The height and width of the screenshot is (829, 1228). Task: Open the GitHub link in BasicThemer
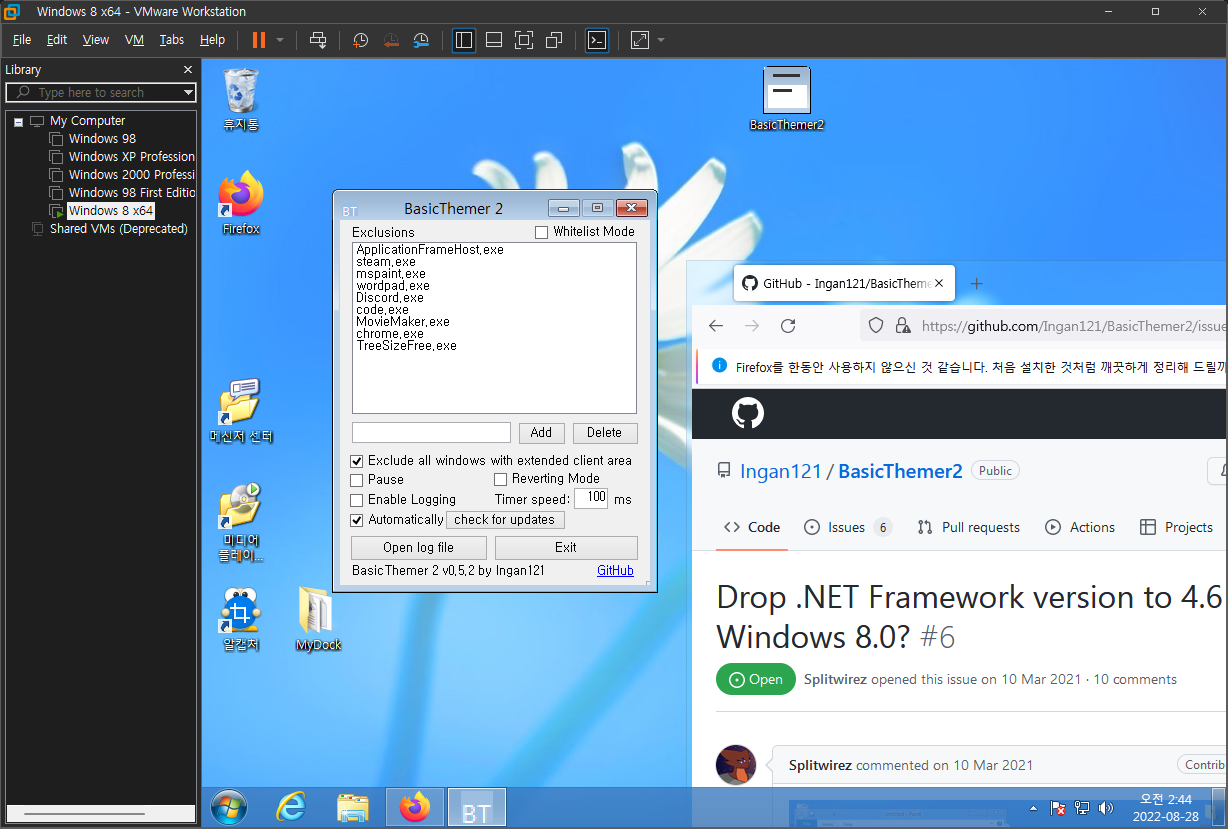[615, 571]
